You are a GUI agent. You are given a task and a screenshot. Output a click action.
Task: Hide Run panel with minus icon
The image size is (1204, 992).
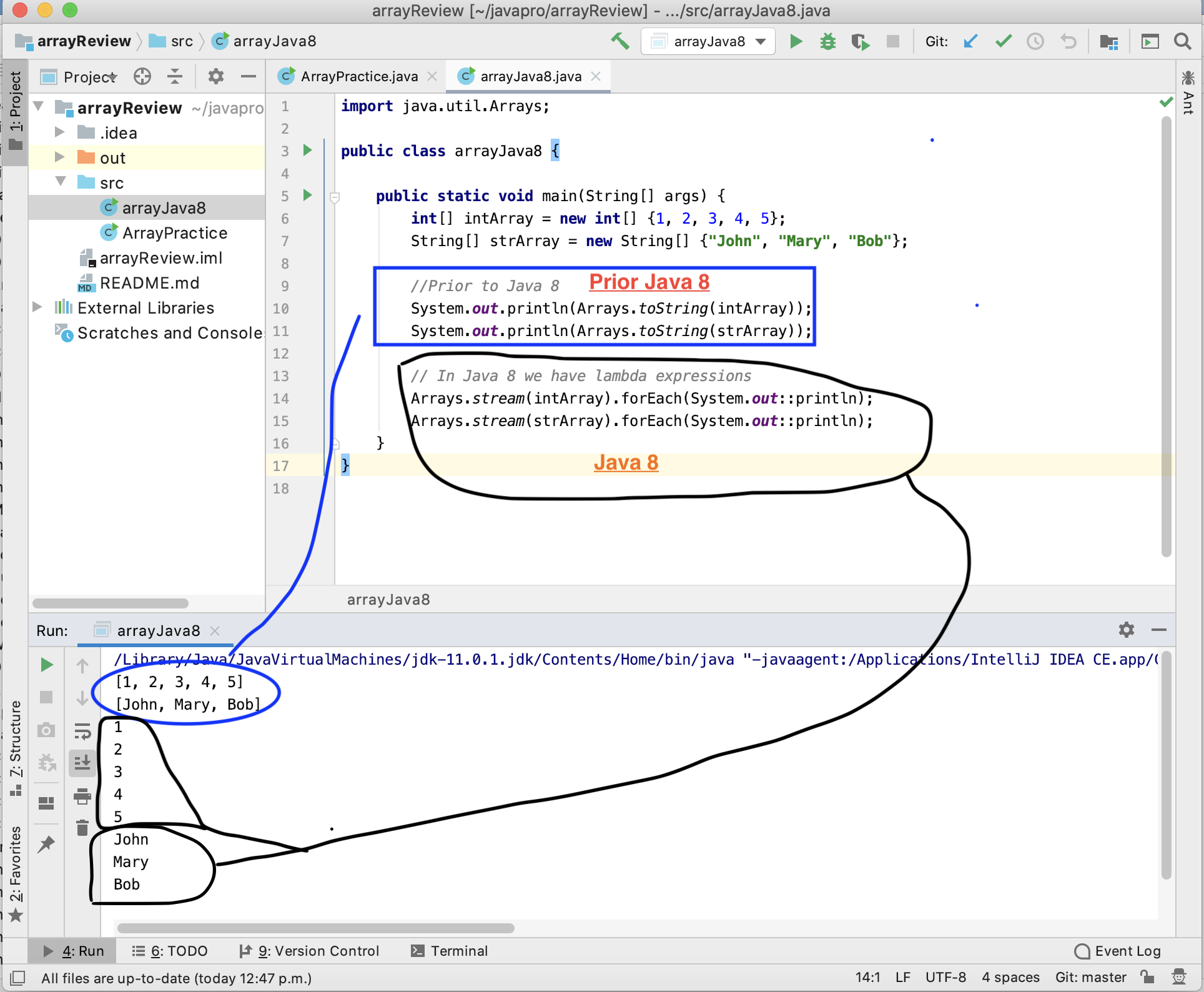pyautogui.click(x=1159, y=630)
